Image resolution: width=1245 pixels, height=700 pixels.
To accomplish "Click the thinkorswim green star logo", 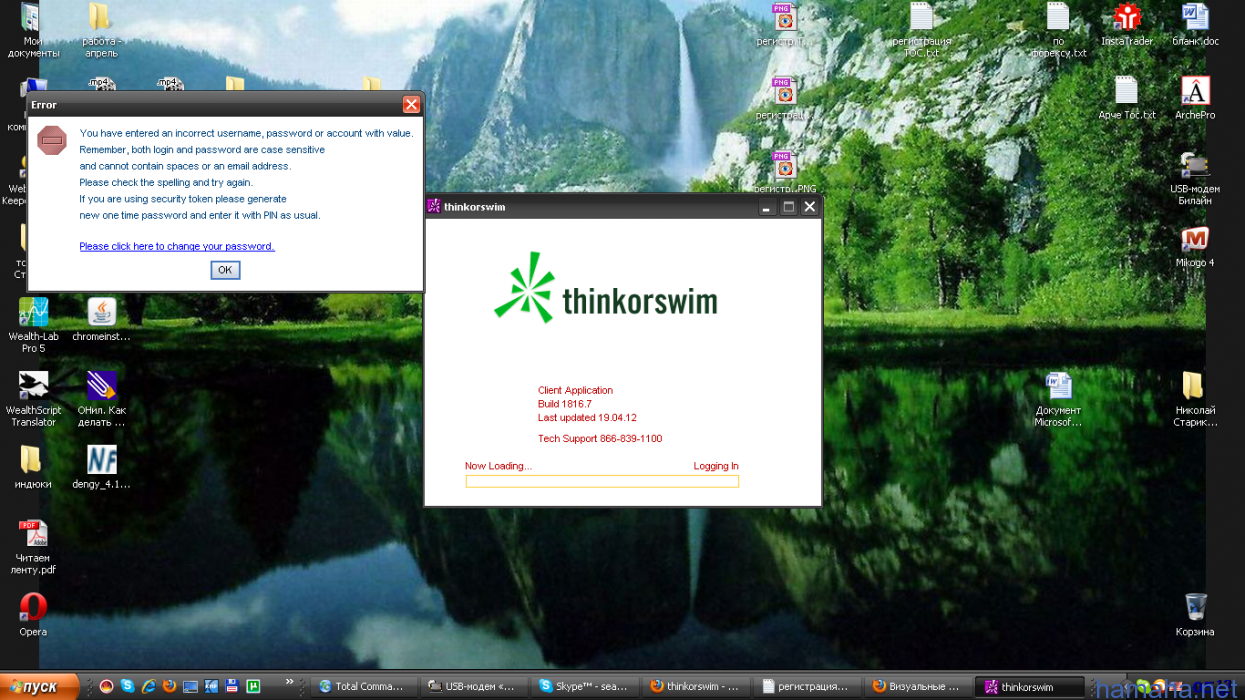I will (524, 288).
